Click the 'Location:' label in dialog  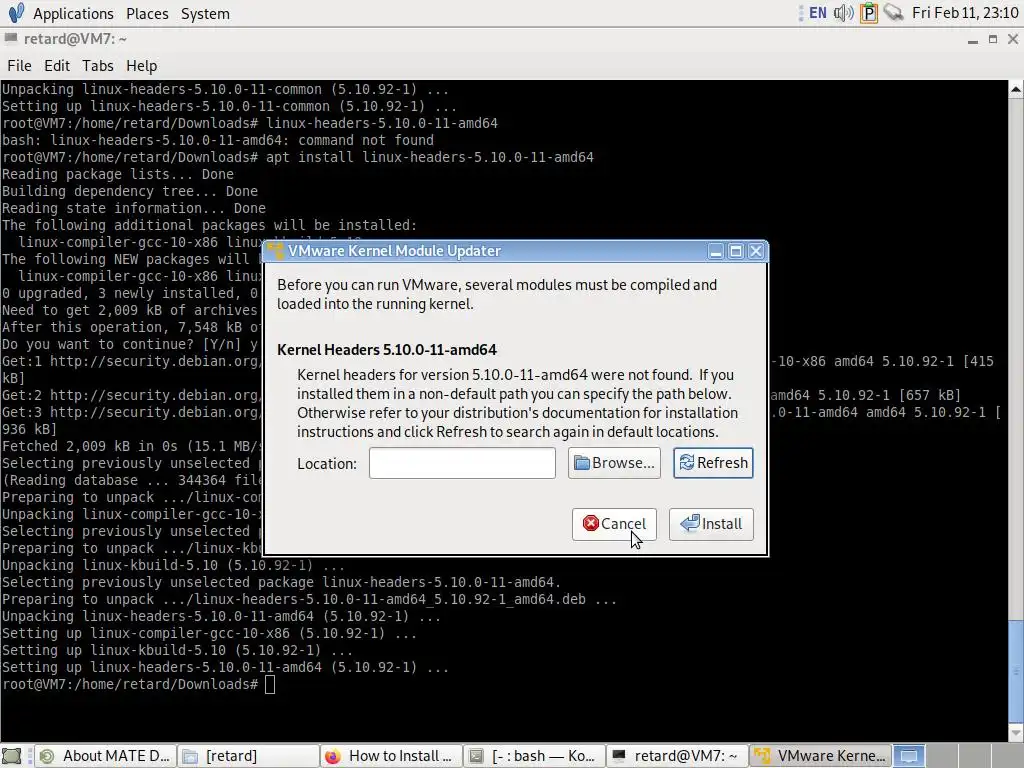tap(327, 464)
